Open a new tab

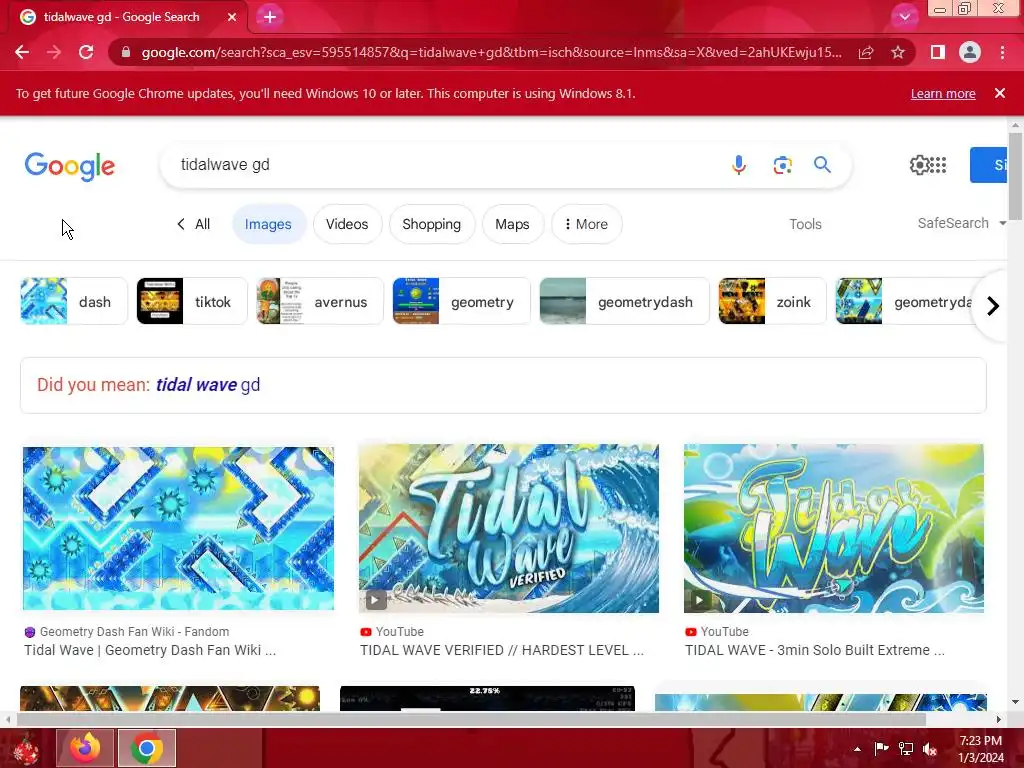click(x=270, y=17)
